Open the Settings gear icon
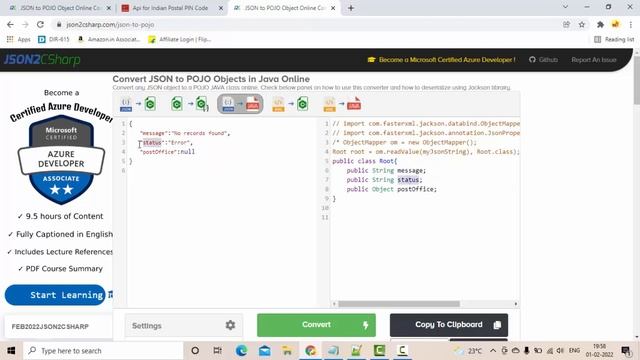 pos(230,325)
